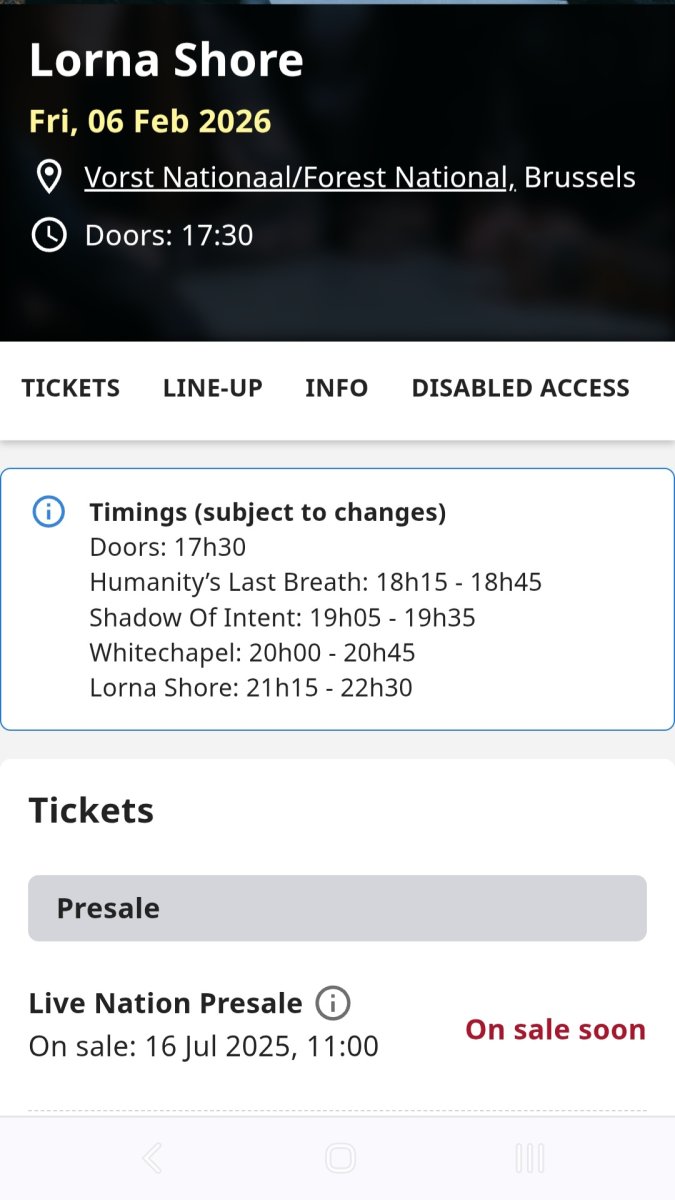Tap the Tickets section heading
675x1200 pixels.
point(91,810)
